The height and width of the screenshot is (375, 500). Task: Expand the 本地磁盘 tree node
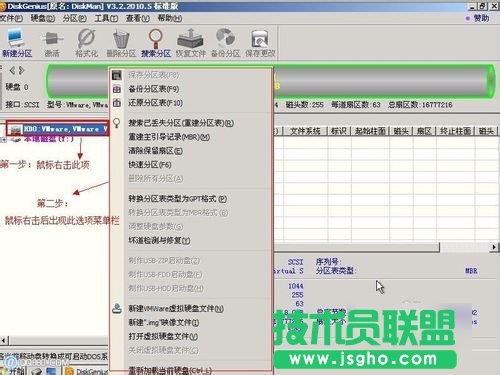pyautogui.click(x=3, y=140)
